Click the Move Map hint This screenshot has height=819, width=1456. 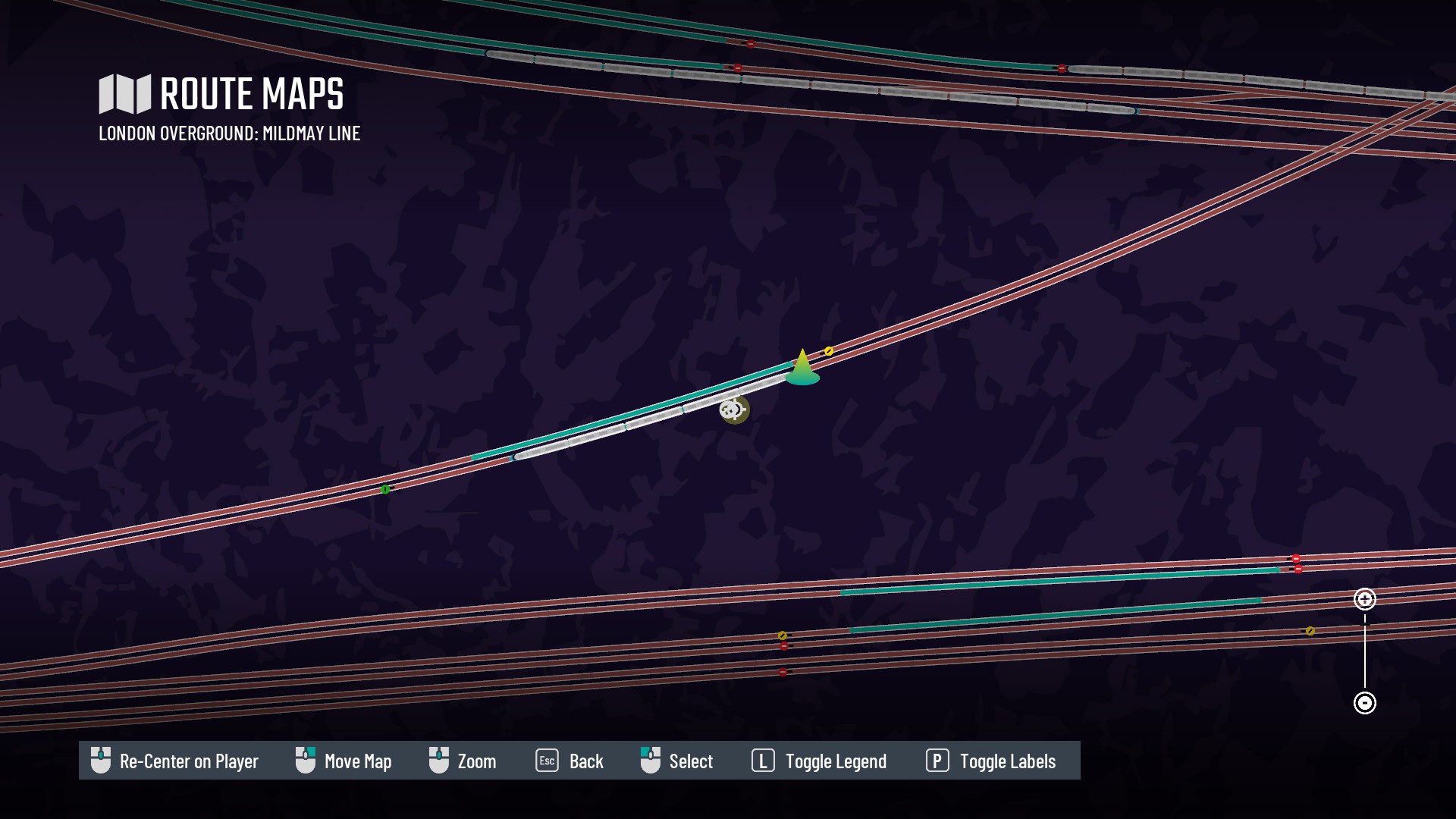pyautogui.click(x=344, y=761)
